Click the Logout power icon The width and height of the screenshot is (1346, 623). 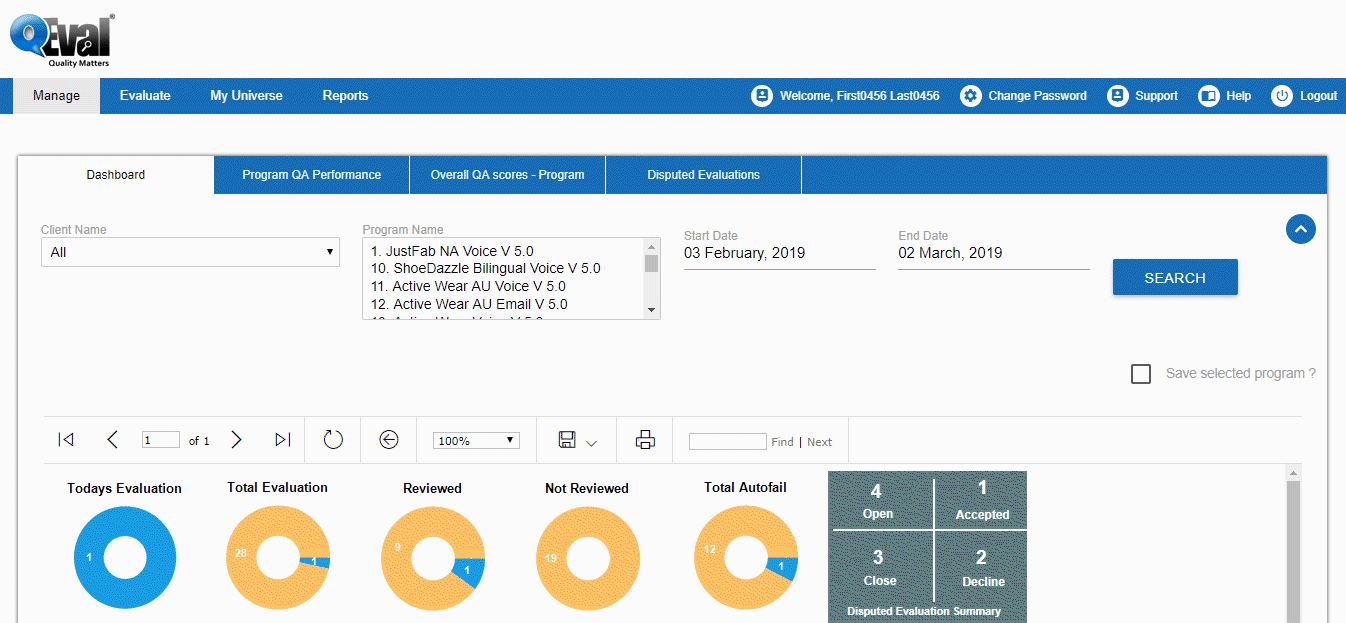click(x=1281, y=96)
